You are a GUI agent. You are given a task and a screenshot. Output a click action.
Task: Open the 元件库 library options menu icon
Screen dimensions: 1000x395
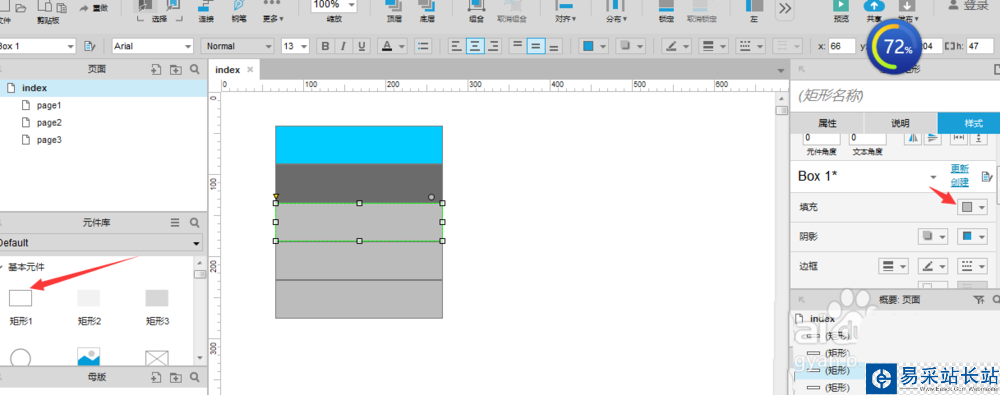tap(175, 223)
